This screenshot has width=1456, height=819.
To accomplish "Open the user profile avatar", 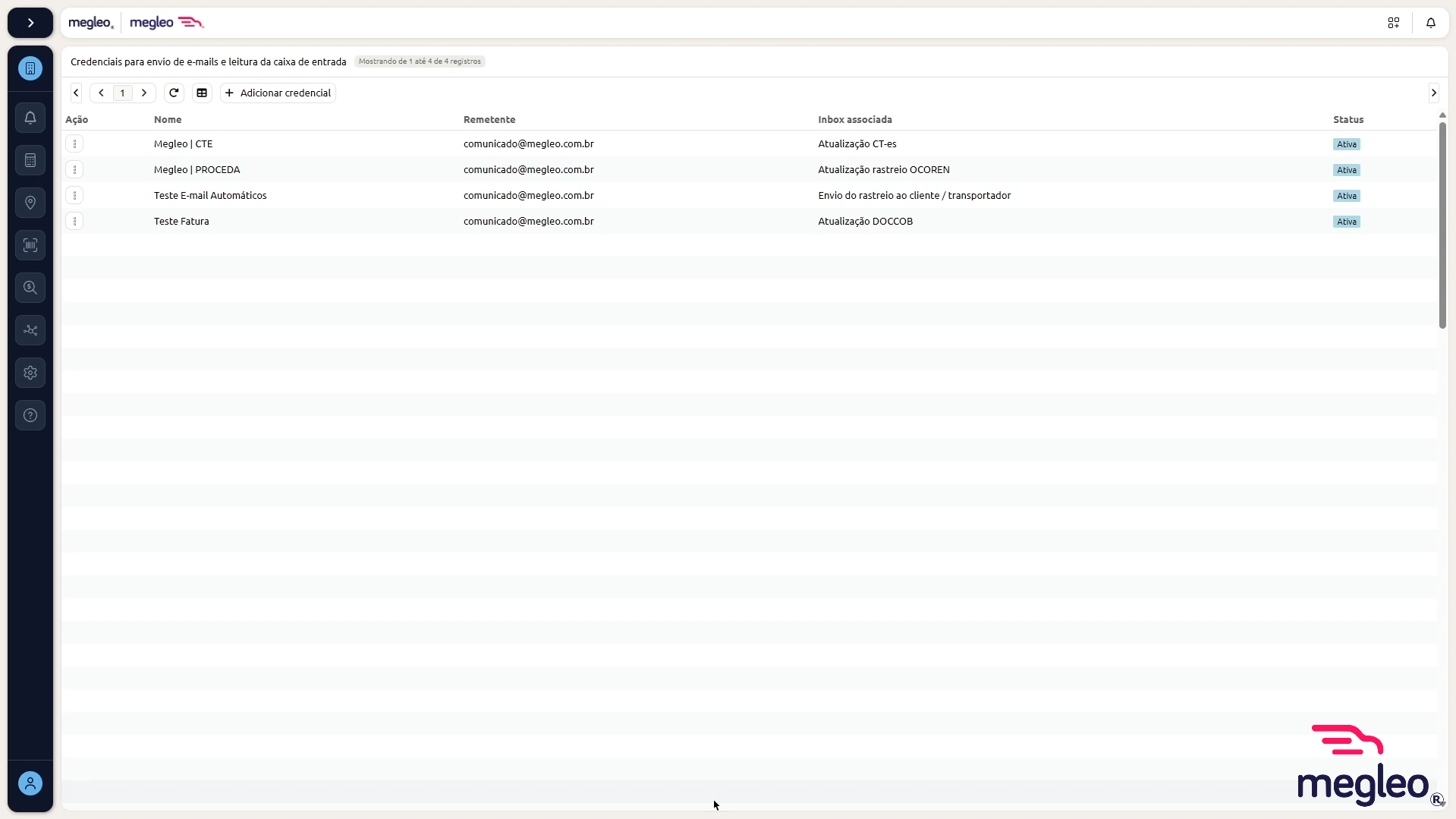I will tap(30, 783).
